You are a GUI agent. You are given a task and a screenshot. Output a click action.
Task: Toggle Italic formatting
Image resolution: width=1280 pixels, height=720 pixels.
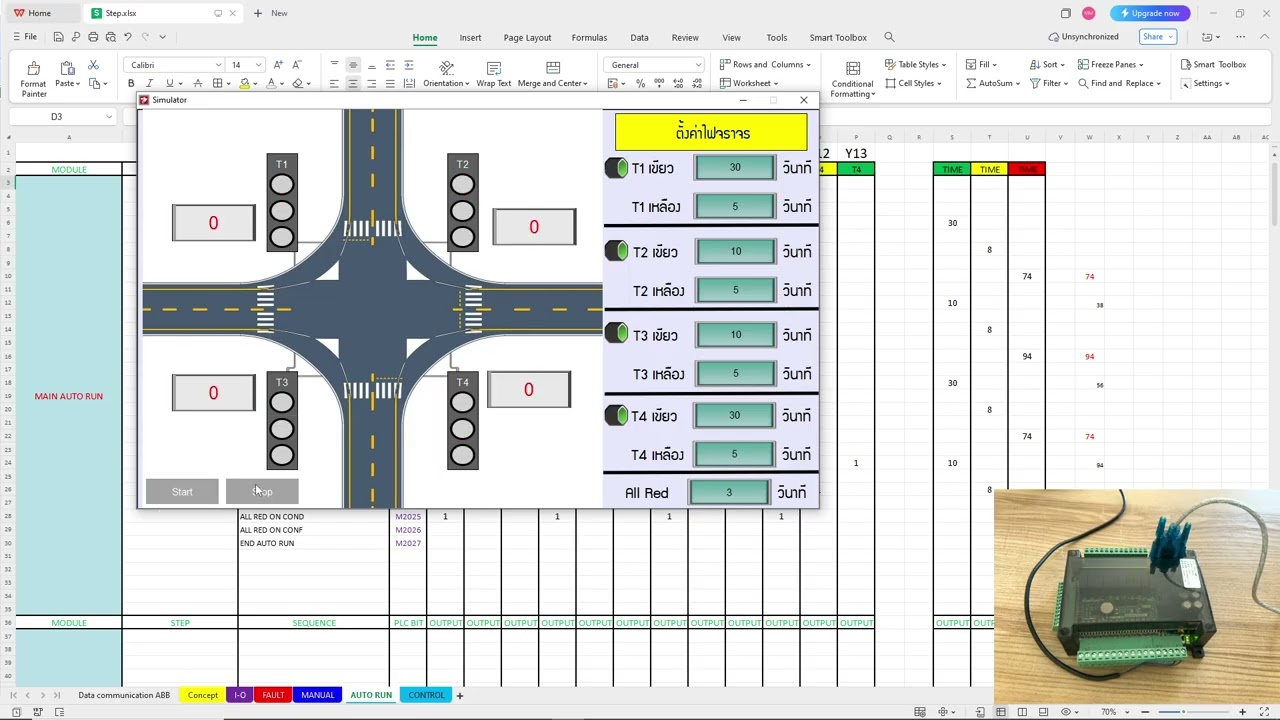149,83
